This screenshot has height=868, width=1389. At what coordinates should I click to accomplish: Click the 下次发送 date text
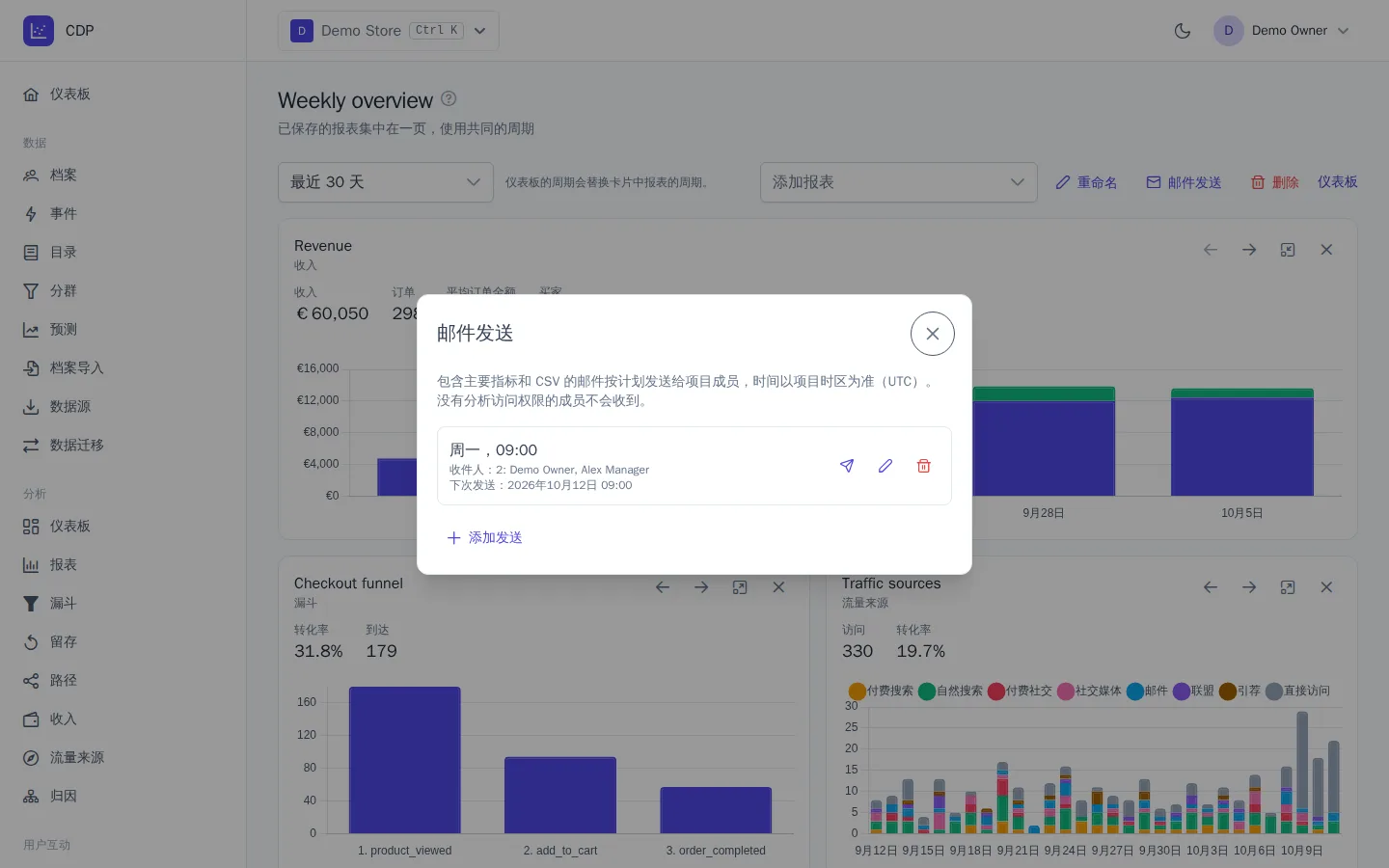pyautogui.click(x=541, y=485)
